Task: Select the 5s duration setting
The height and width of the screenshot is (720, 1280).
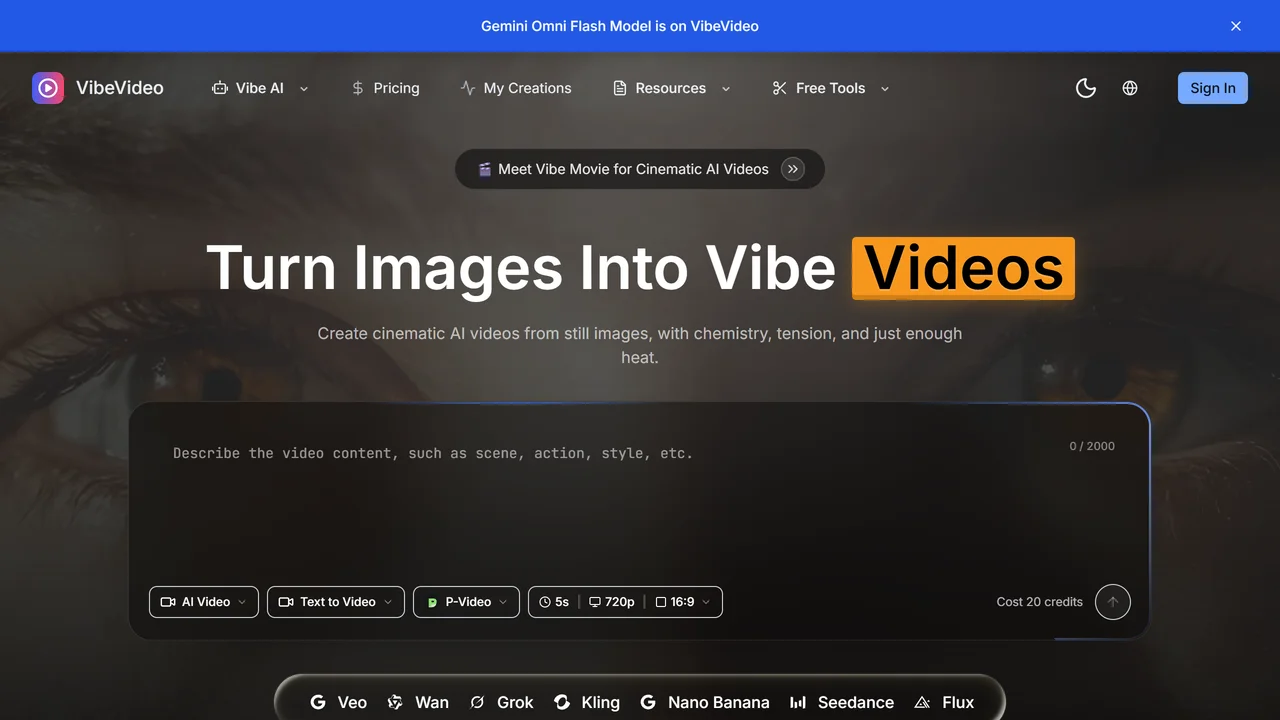Action: (554, 602)
